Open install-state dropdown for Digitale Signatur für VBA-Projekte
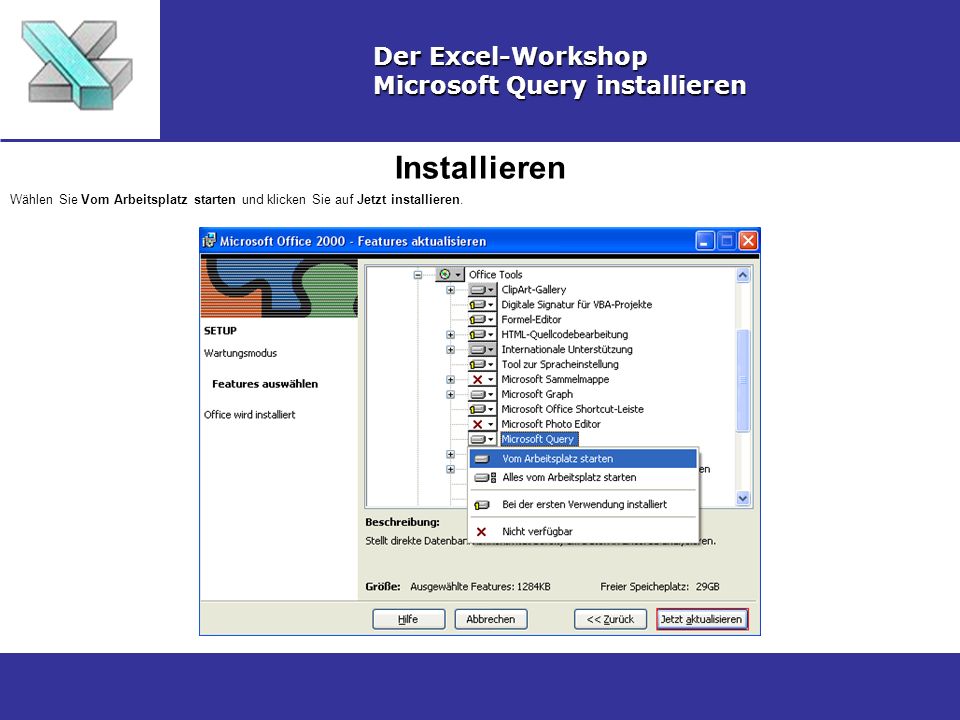The image size is (960, 720). point(482,304)
